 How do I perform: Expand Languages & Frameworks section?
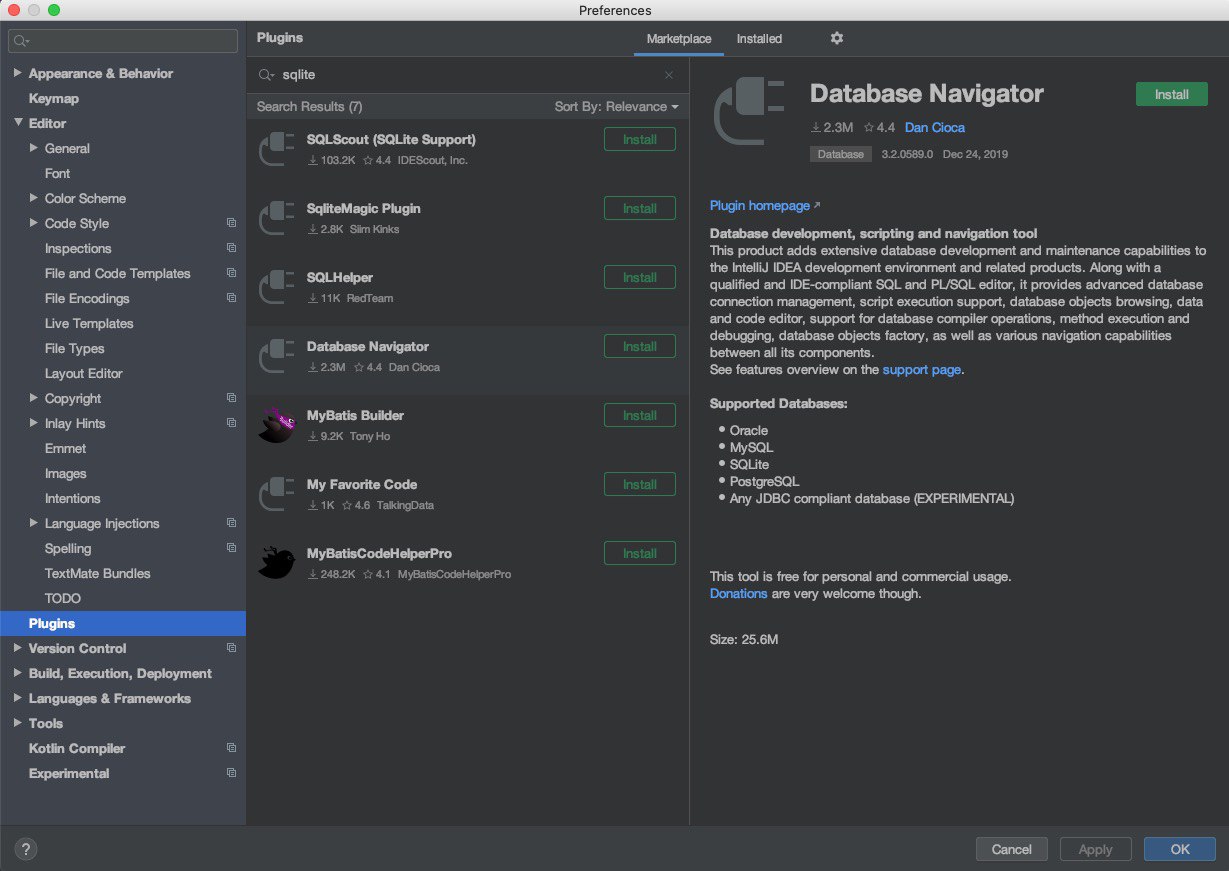point(17,698)
